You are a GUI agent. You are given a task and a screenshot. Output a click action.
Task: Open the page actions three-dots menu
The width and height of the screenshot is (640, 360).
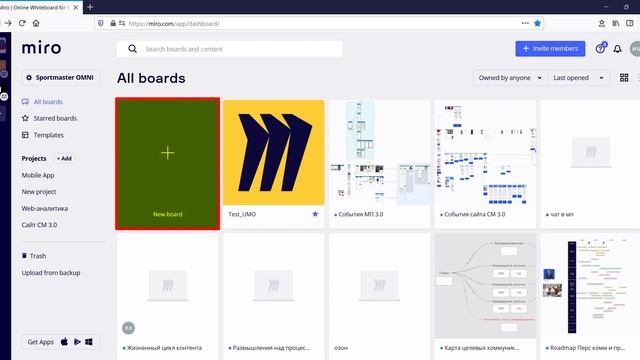pyautogui.click(x=525, y=23)
